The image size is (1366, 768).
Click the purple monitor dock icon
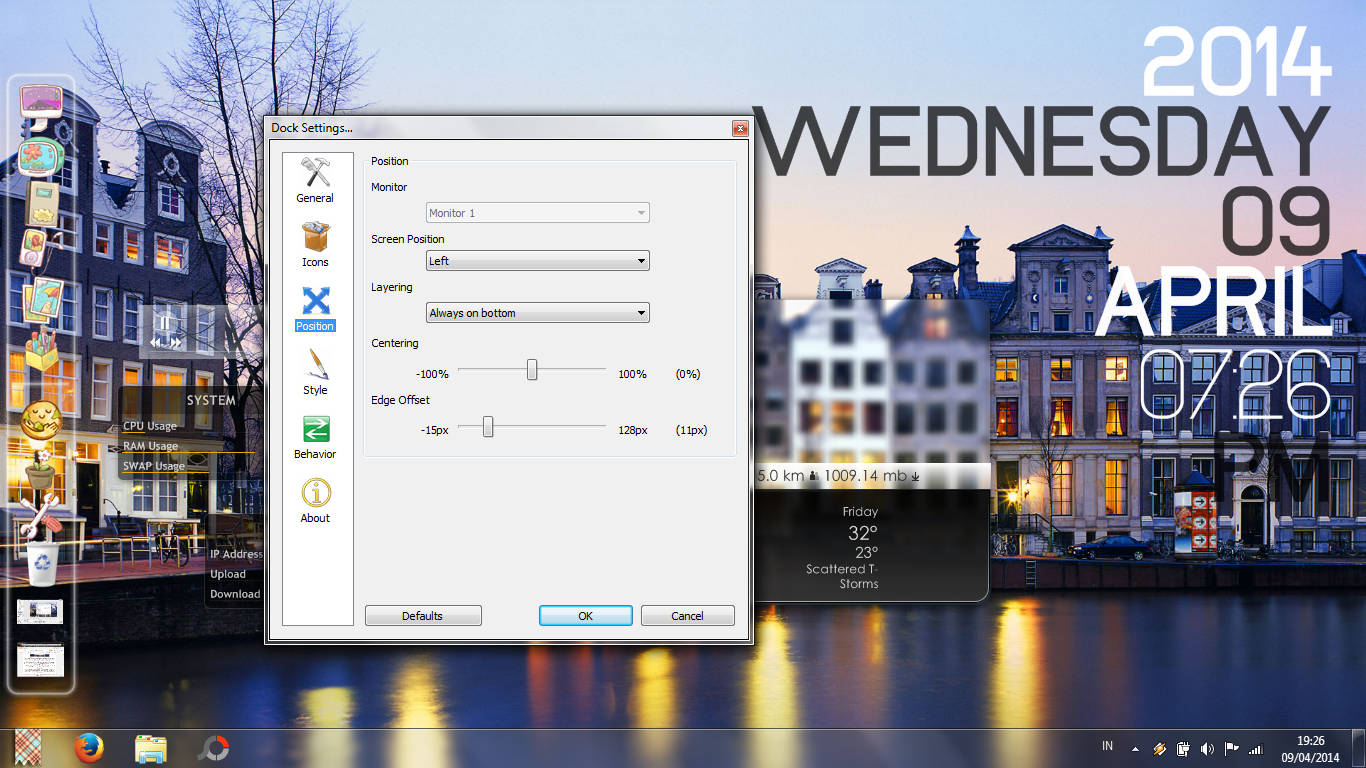click(41, 105)
